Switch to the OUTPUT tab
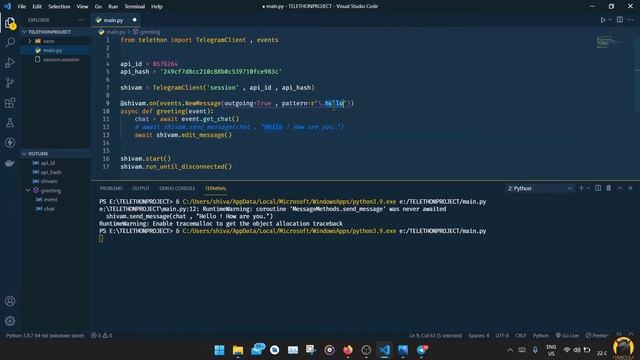This screenshot has width=640, height=360. tap(141, 188)
